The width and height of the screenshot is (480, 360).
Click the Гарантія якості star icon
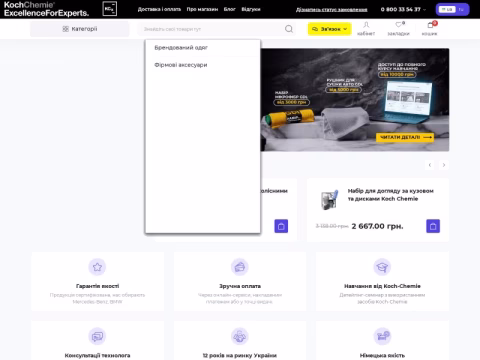[x=97, y=267]
